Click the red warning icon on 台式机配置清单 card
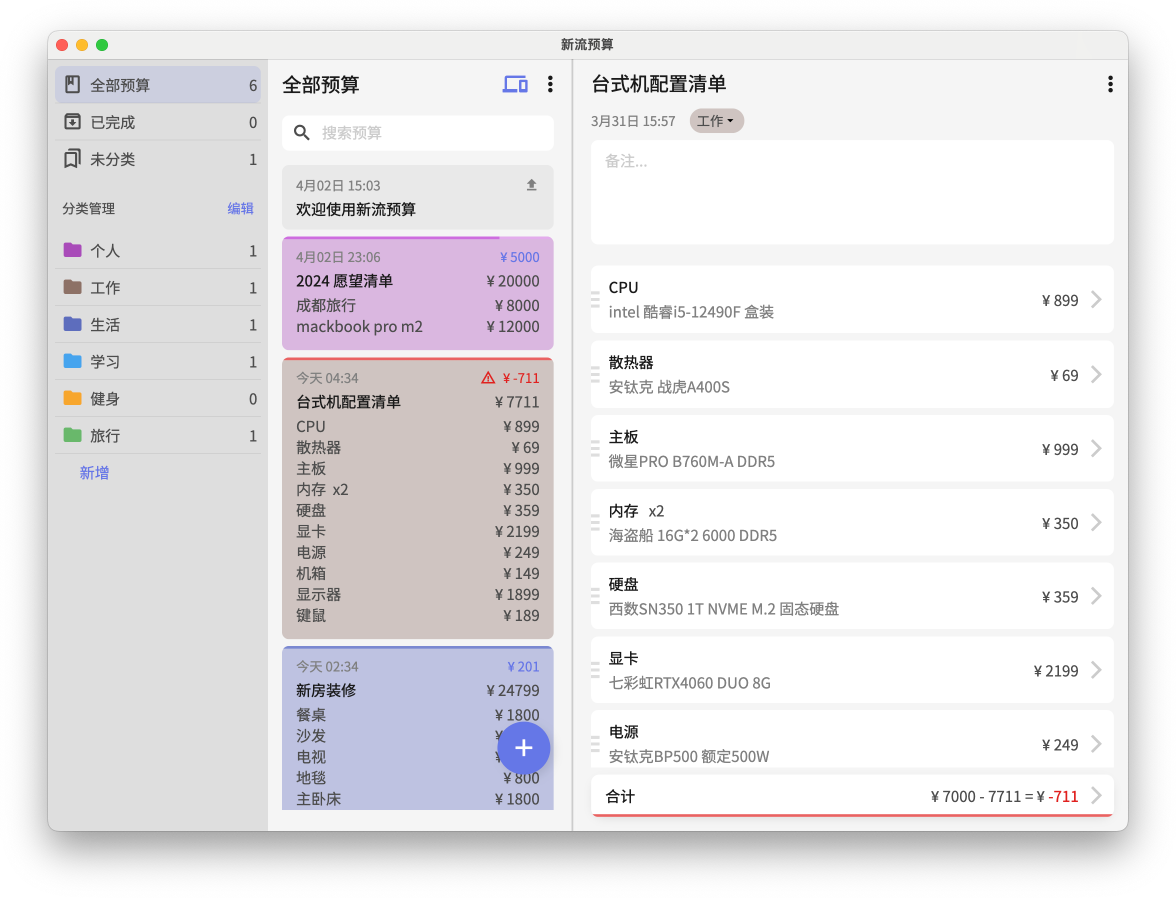Image resolution: width=1176 pixels, height=898 pixels. point(488,377)
